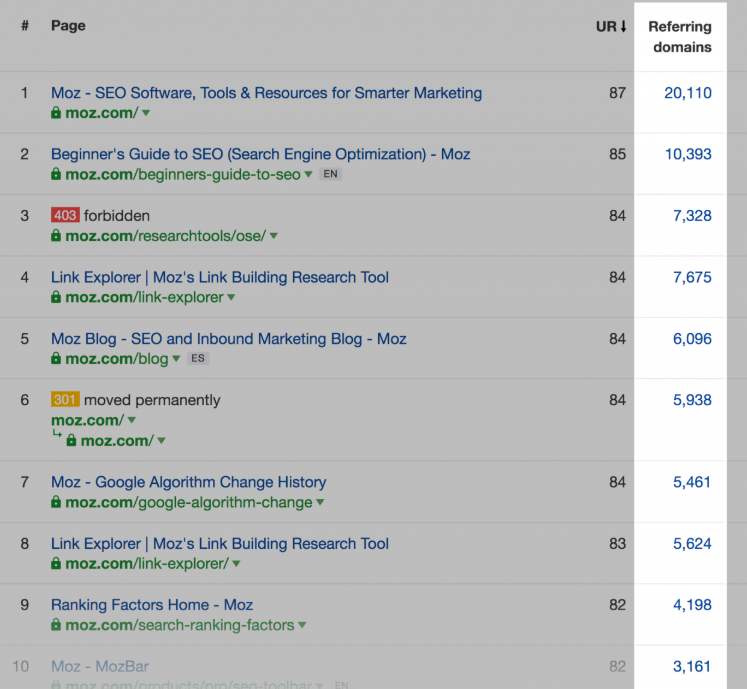The height and width of the screenshot is (689, 747).
Task: Click the moz.com/researchtools/ose/ URL
Action: point(165,236)
